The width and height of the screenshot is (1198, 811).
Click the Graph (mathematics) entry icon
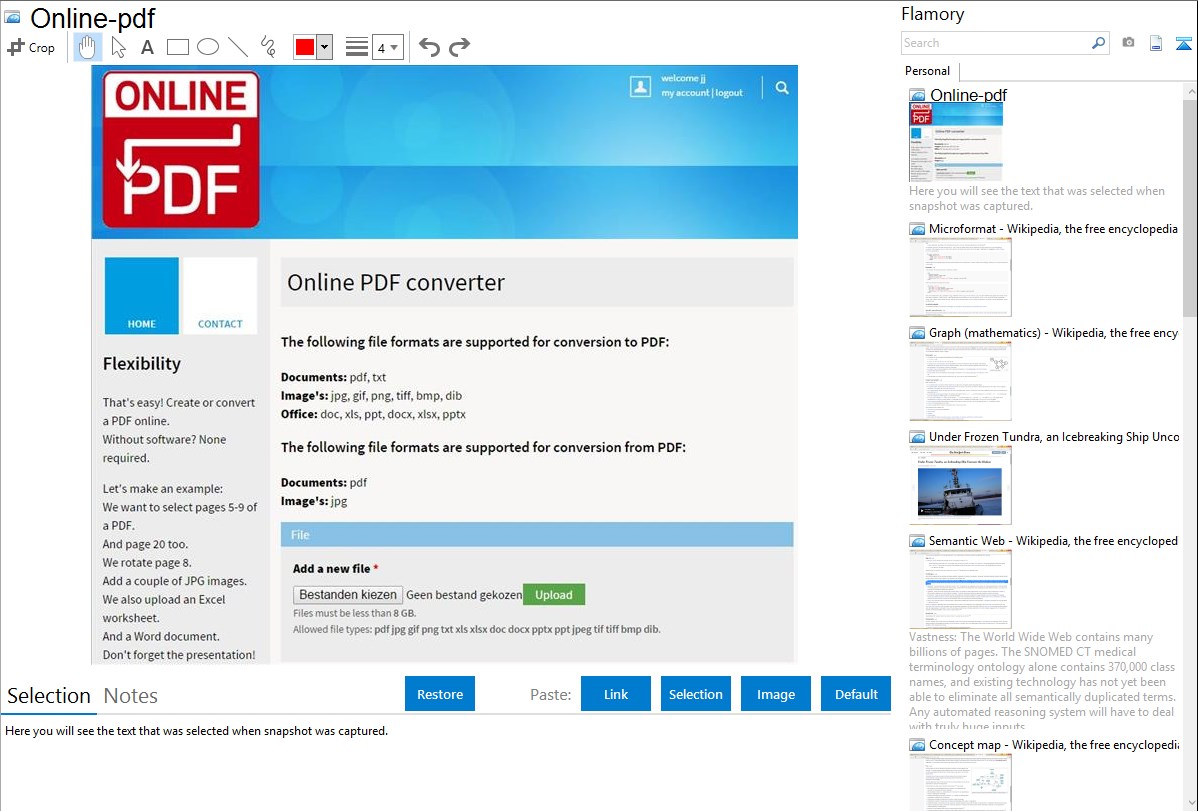click(x=917, y=333)
